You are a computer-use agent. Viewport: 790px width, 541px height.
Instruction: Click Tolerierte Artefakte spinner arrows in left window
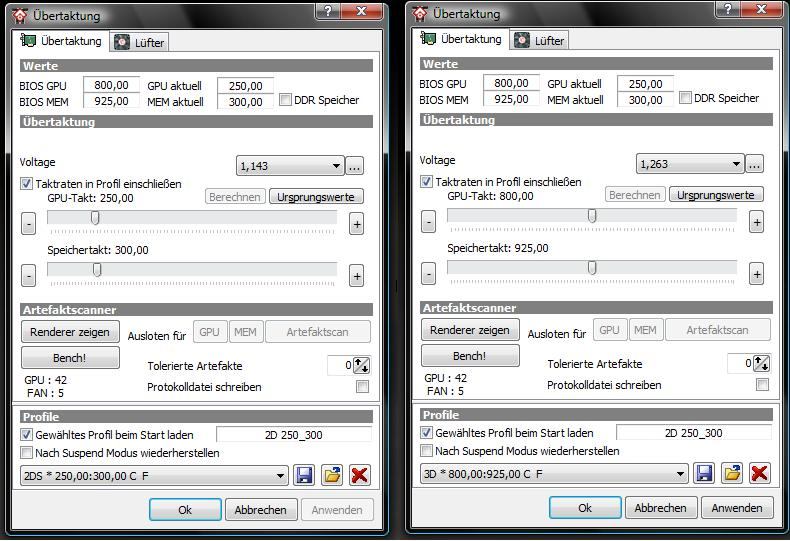[362, 365]
